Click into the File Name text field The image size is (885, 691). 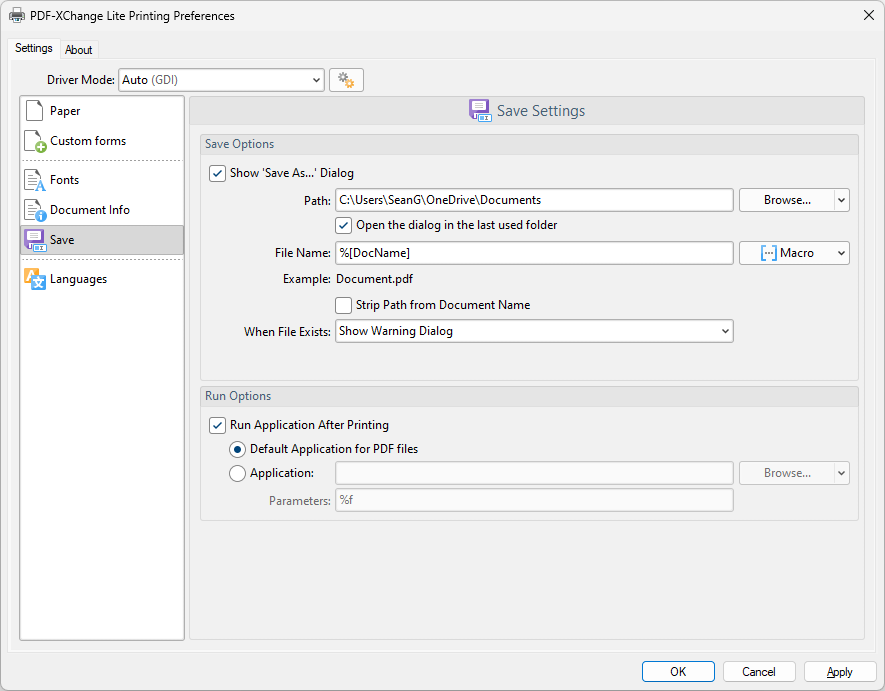pyautogui.click(x=534, y=253)
